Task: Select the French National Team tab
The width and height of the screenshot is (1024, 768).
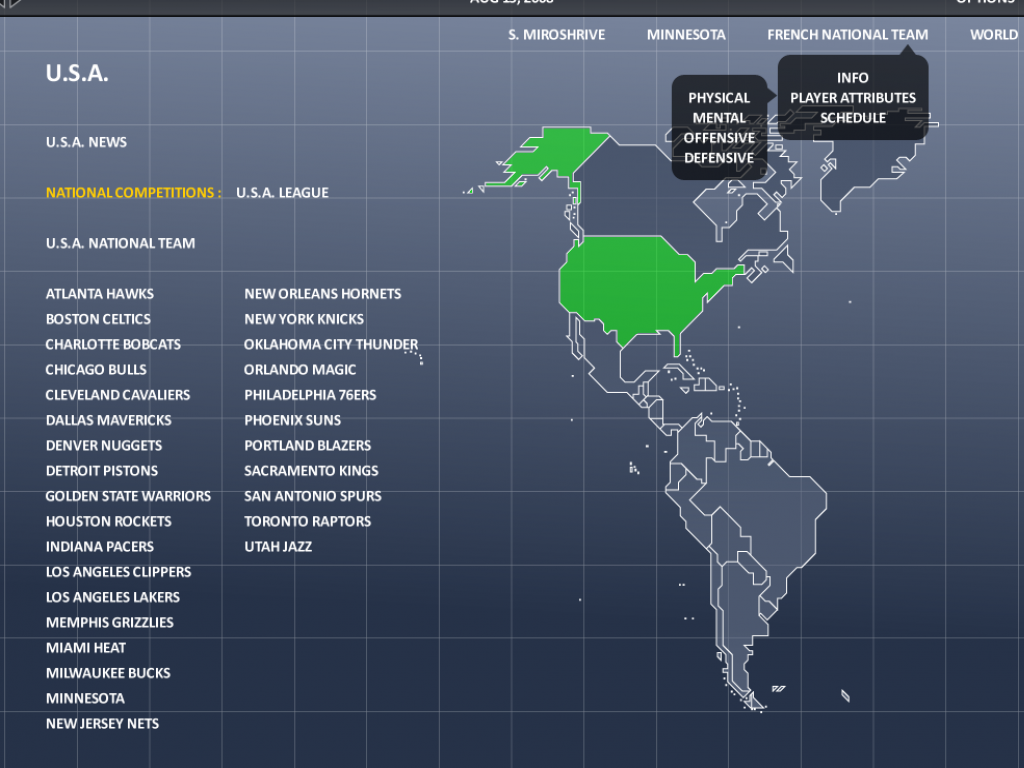Action: click(x=847, y=34)
